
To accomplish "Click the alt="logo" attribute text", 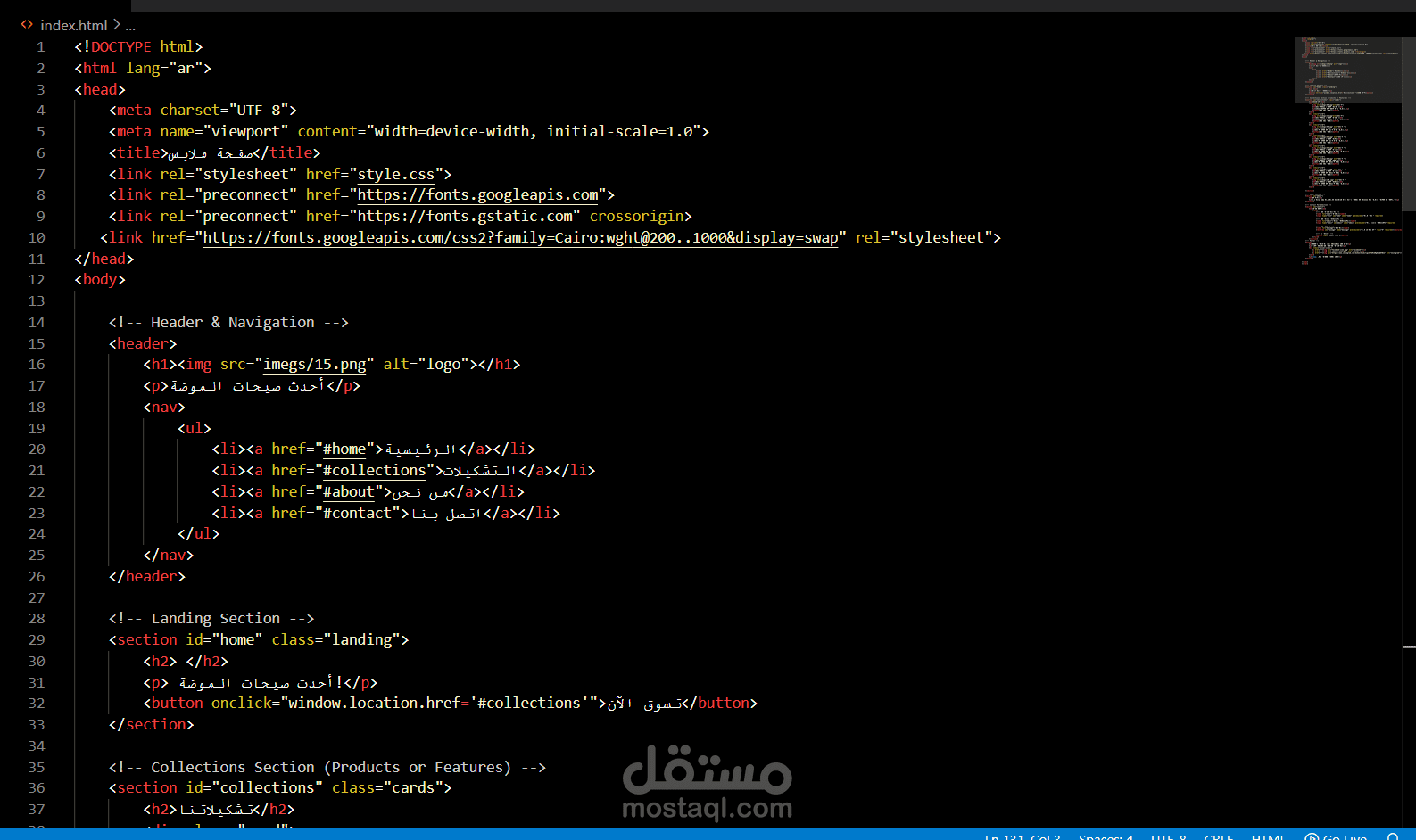I will [426, 364].
